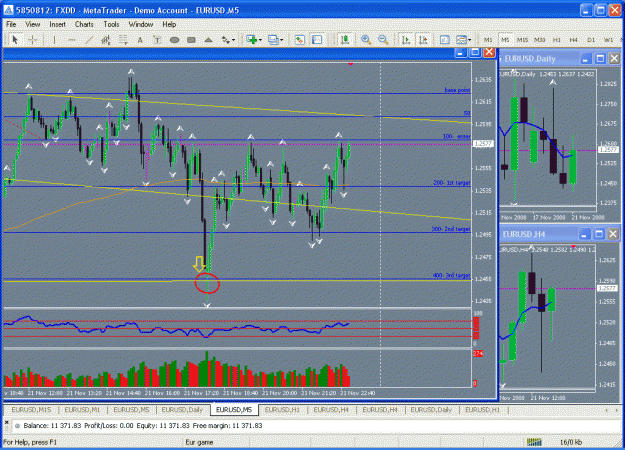Select the equidistant channel tool

pos(106,39)
